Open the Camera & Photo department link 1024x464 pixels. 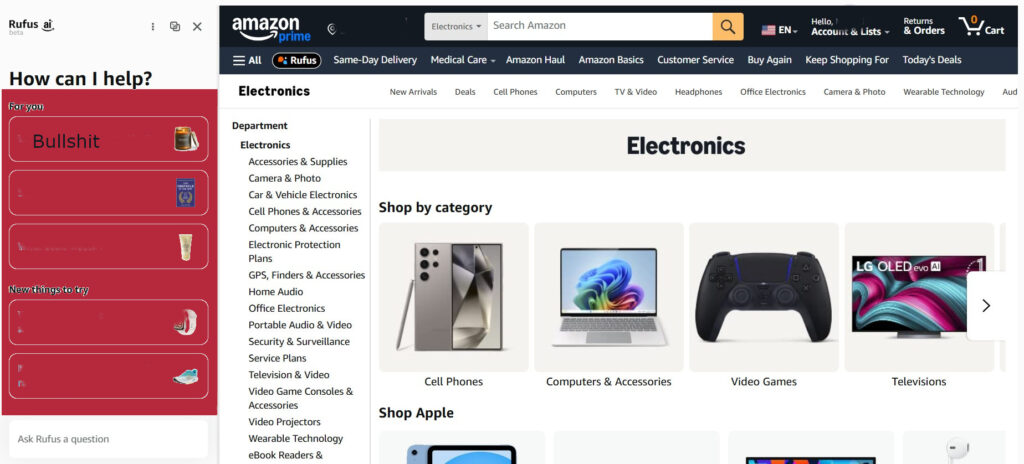point(285,178)
